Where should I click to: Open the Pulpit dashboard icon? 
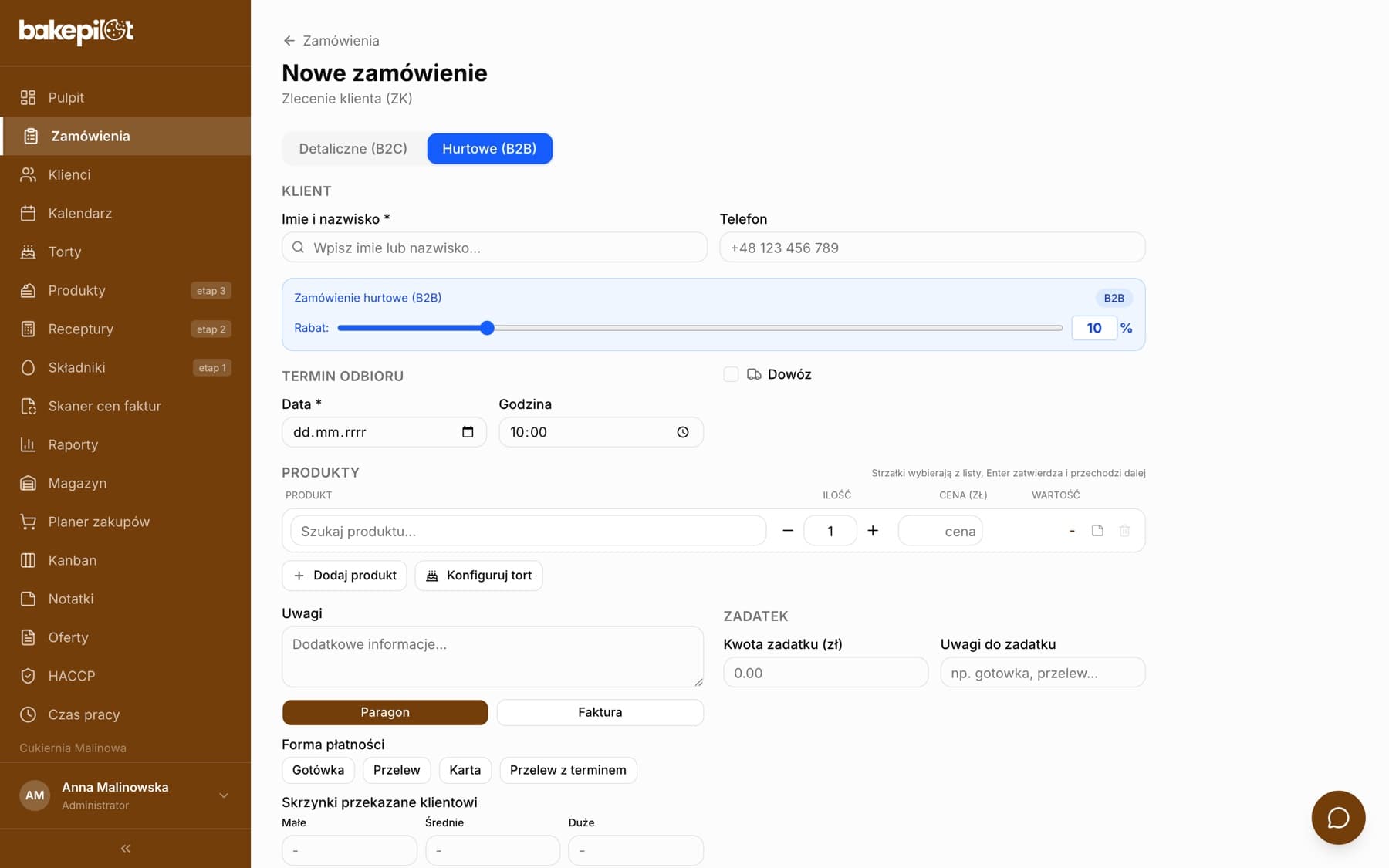28,97
